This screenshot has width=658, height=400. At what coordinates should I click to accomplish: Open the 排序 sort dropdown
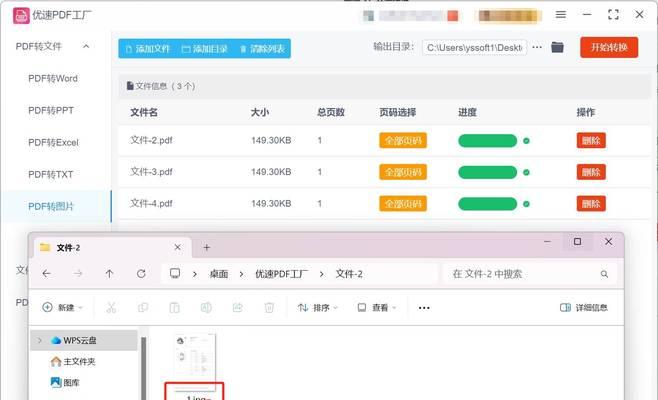tap(317, 308)
